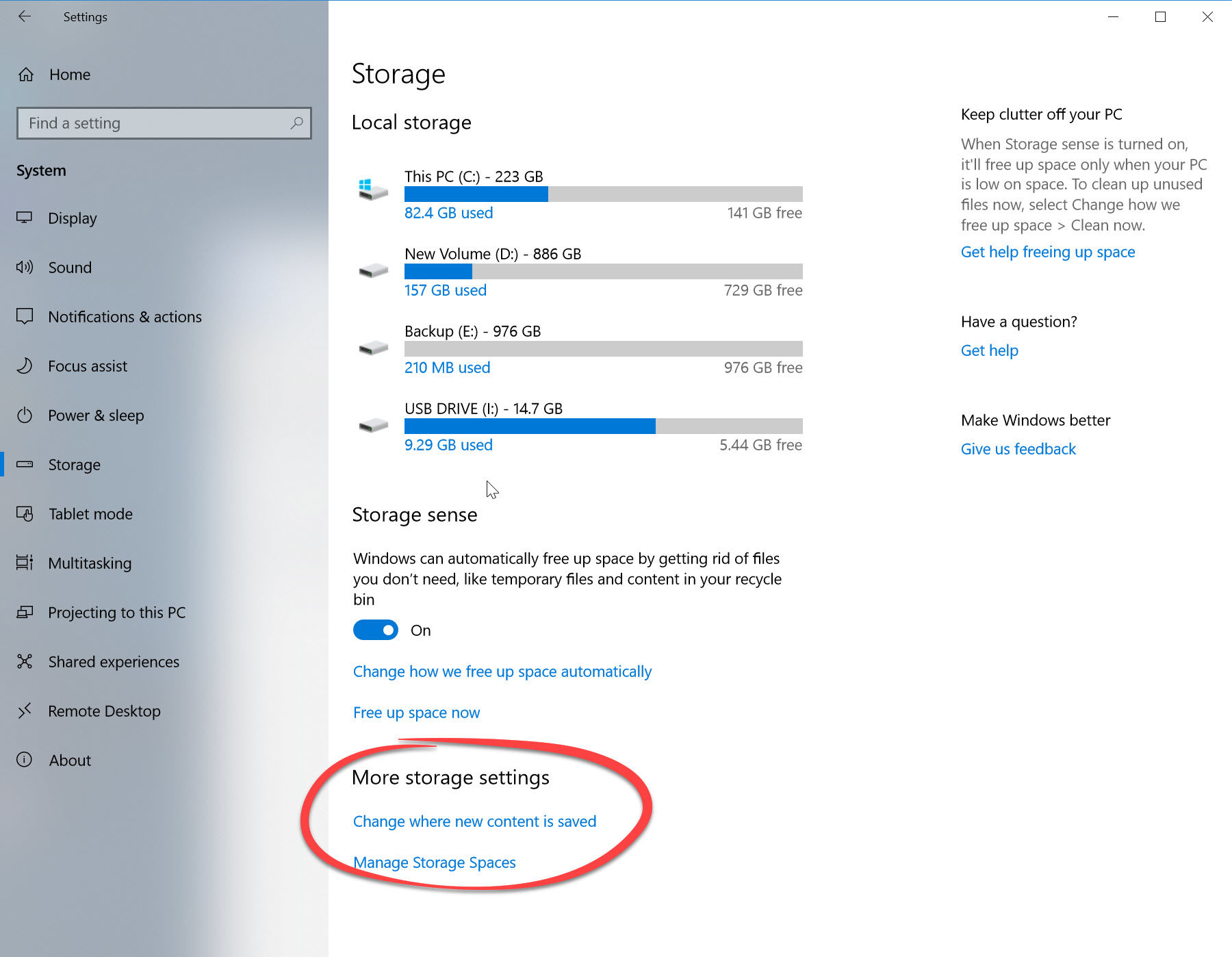Image resolution: width=1232 pixels, height=957 pixels.
Task: Click the USB DRIVE (I:) drive icon
Action: (x=373, y=426)
